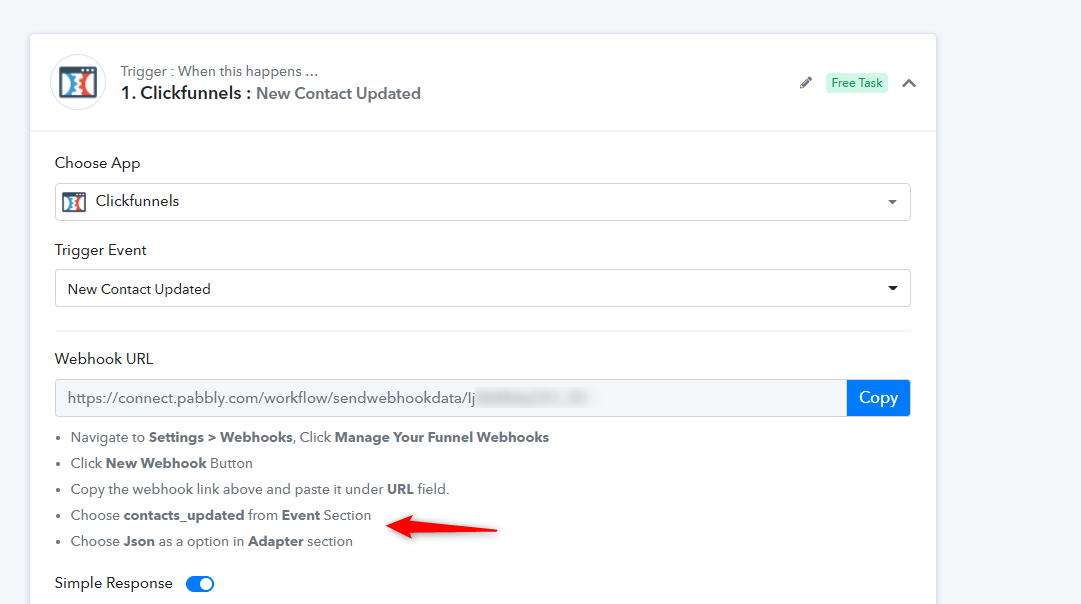Image resolution: width=1081 pixels, height=604 pixels.
Task: Click the Free Task badge
Action: tap(856, 83)
